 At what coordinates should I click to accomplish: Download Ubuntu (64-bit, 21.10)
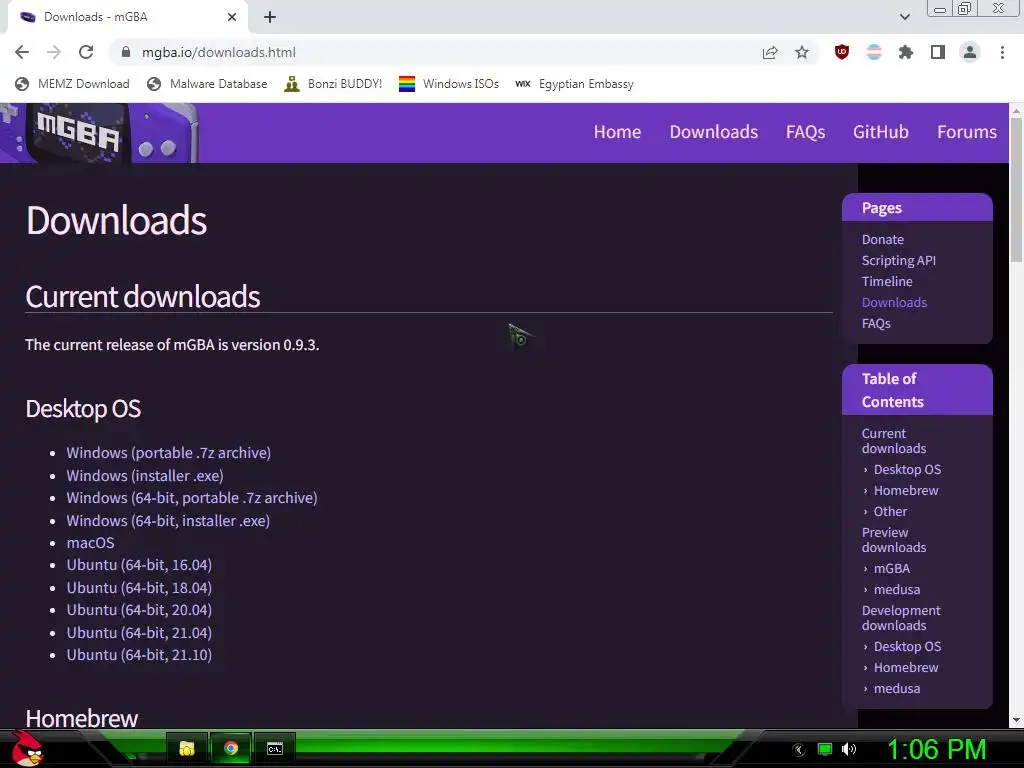coord(139,655)
